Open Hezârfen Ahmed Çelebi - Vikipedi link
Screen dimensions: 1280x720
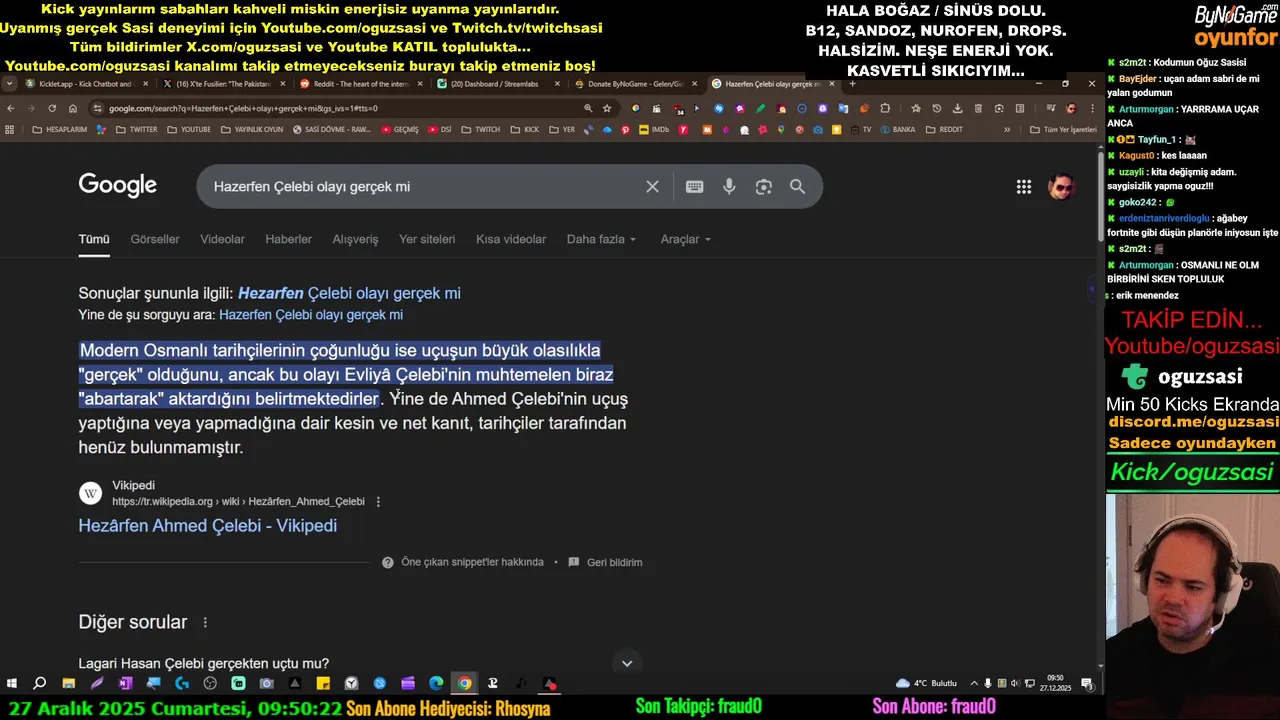(x=208, y=526)
